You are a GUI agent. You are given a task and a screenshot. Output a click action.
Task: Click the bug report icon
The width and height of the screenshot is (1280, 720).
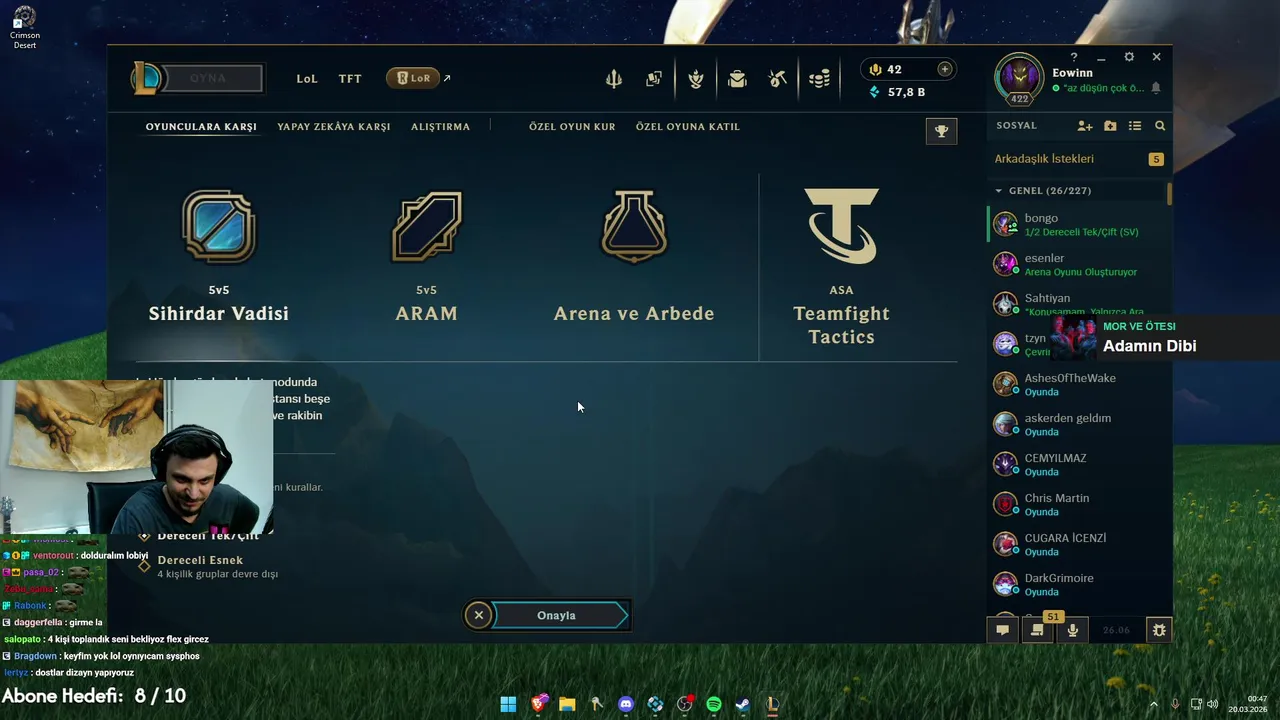click(1159, 630)
